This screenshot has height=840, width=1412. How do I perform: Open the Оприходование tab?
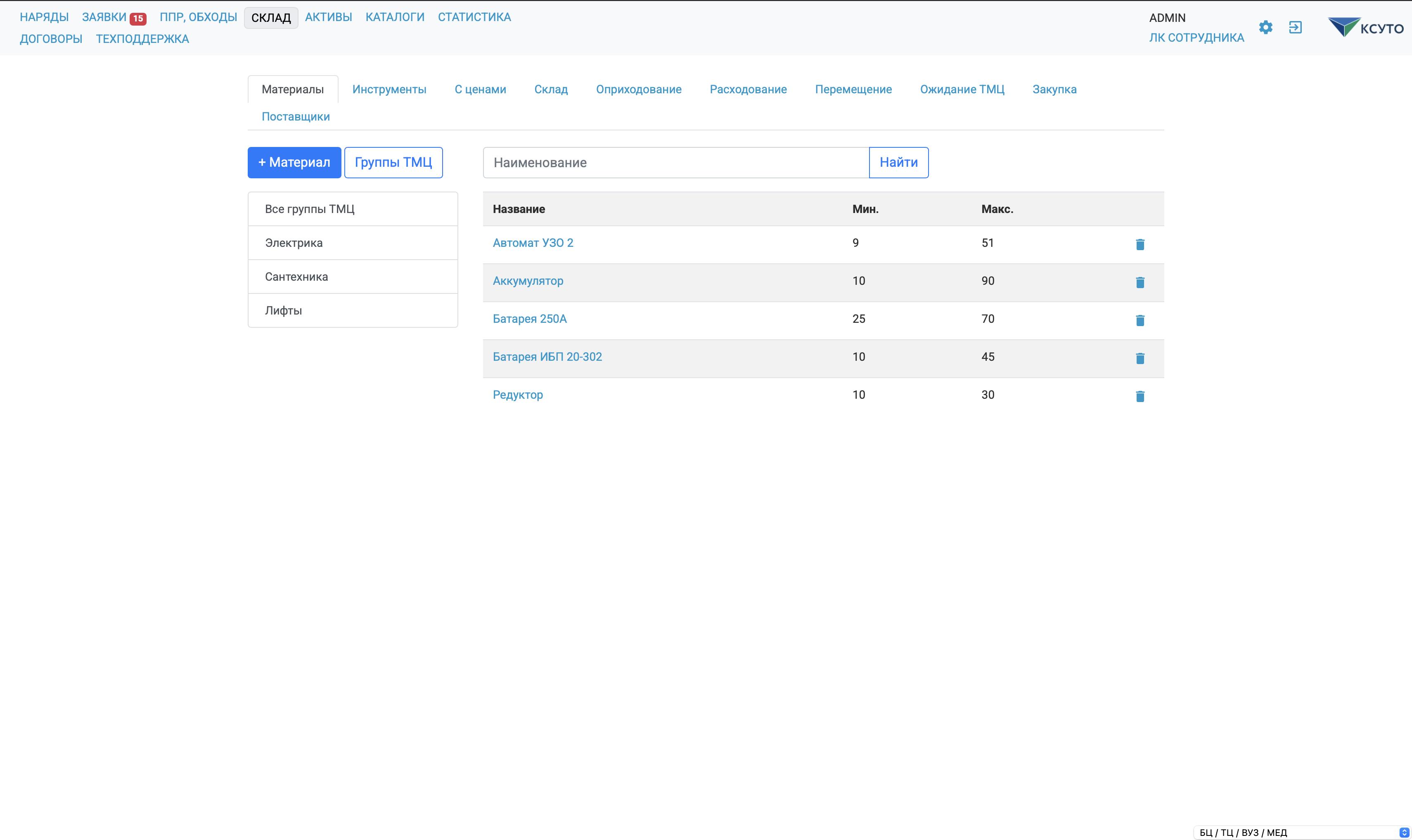pos(638,90)
